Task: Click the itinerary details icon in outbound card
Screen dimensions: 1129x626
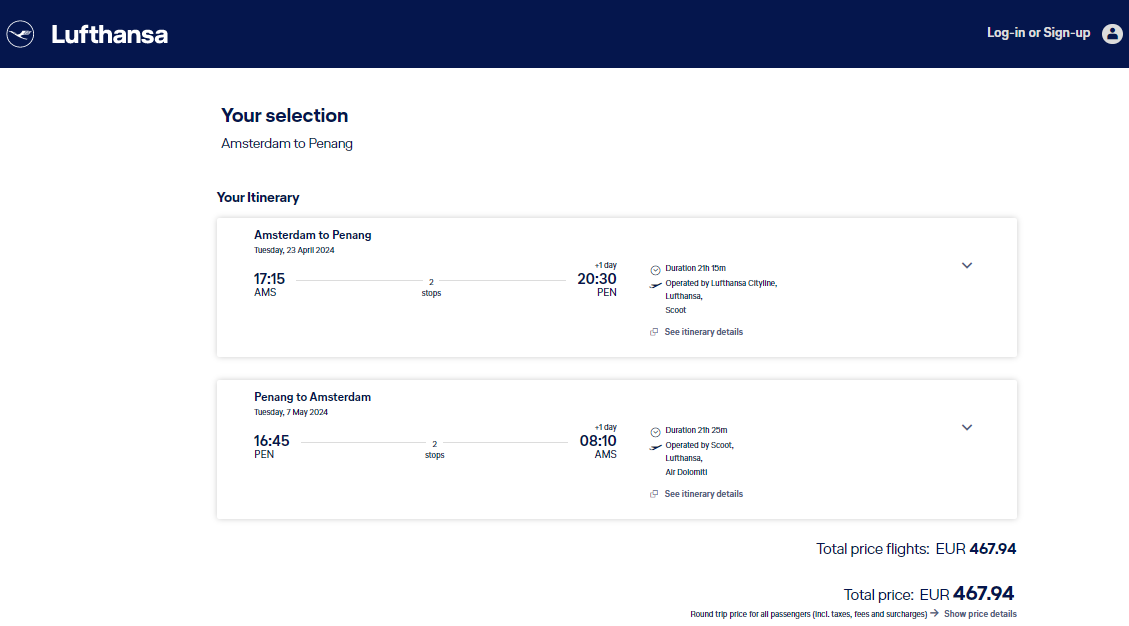Action: (x=654, y=332)
